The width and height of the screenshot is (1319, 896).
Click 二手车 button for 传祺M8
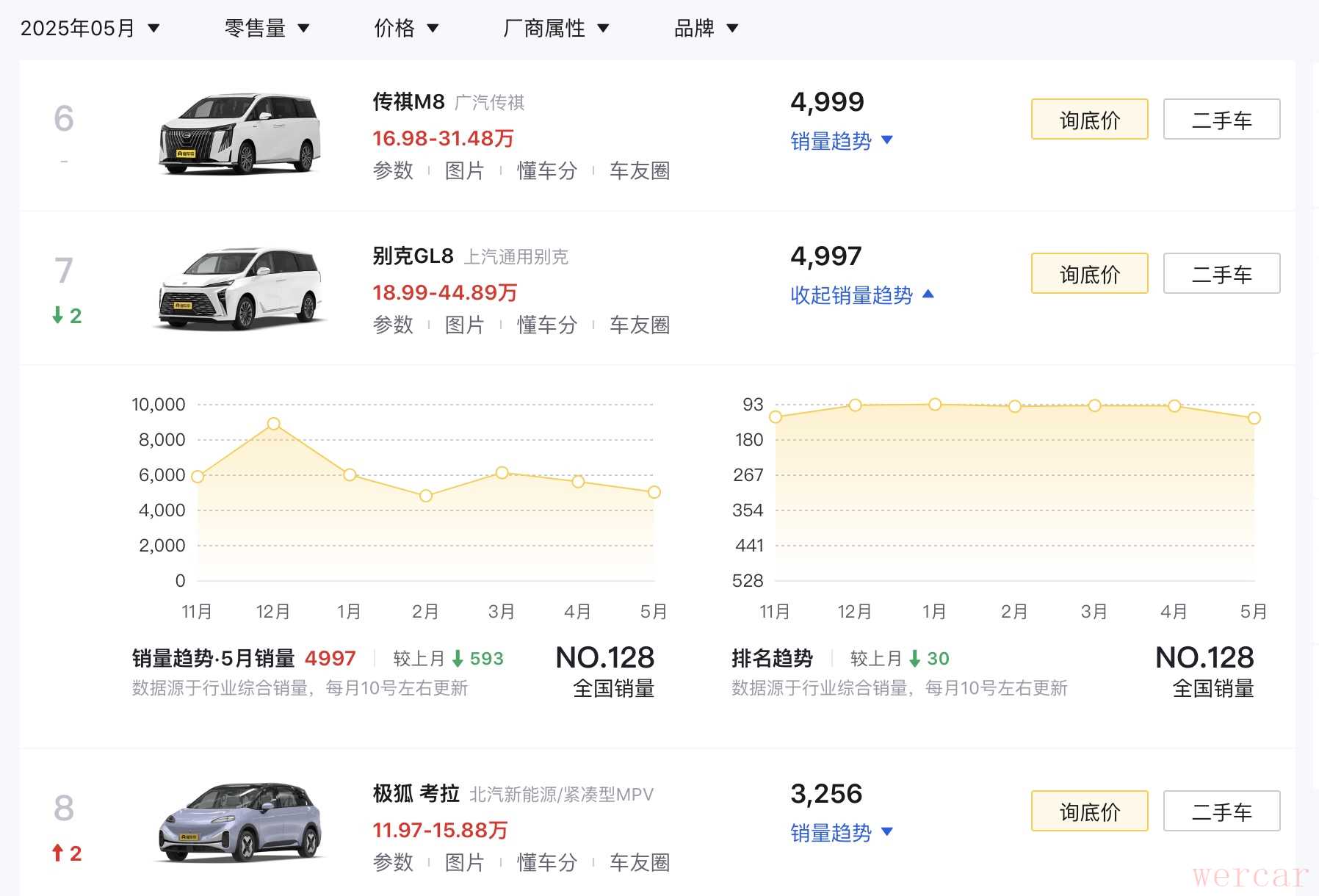[x=1222, y=119]
